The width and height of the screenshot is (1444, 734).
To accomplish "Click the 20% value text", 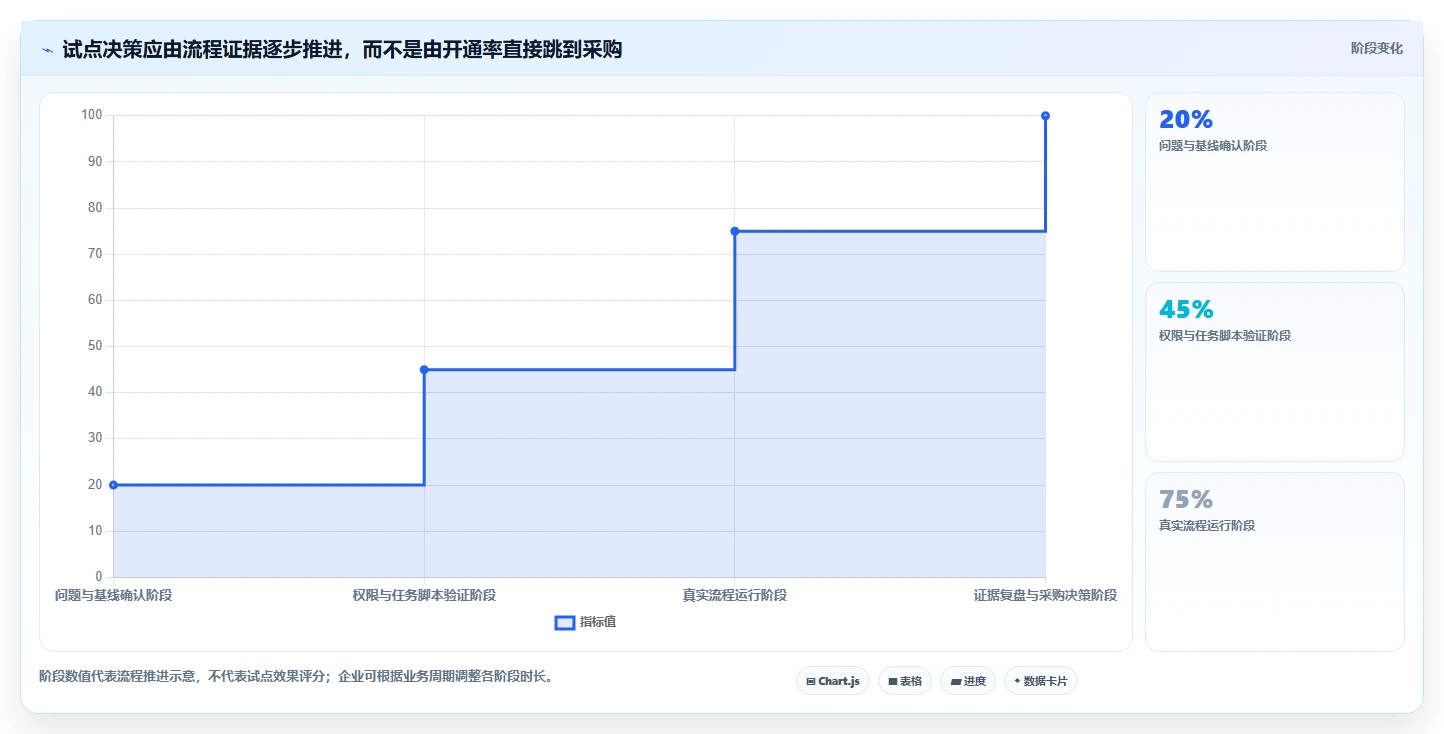I will coord(1186,119).
